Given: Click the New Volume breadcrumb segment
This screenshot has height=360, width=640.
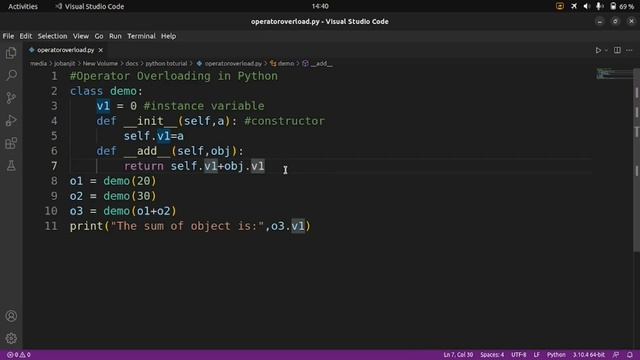Looking at the screenshot, I should point(100,64).
